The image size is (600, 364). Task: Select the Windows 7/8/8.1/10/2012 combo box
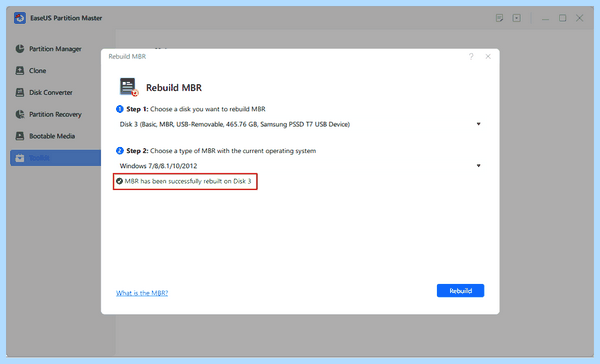(x=300, y=166)
